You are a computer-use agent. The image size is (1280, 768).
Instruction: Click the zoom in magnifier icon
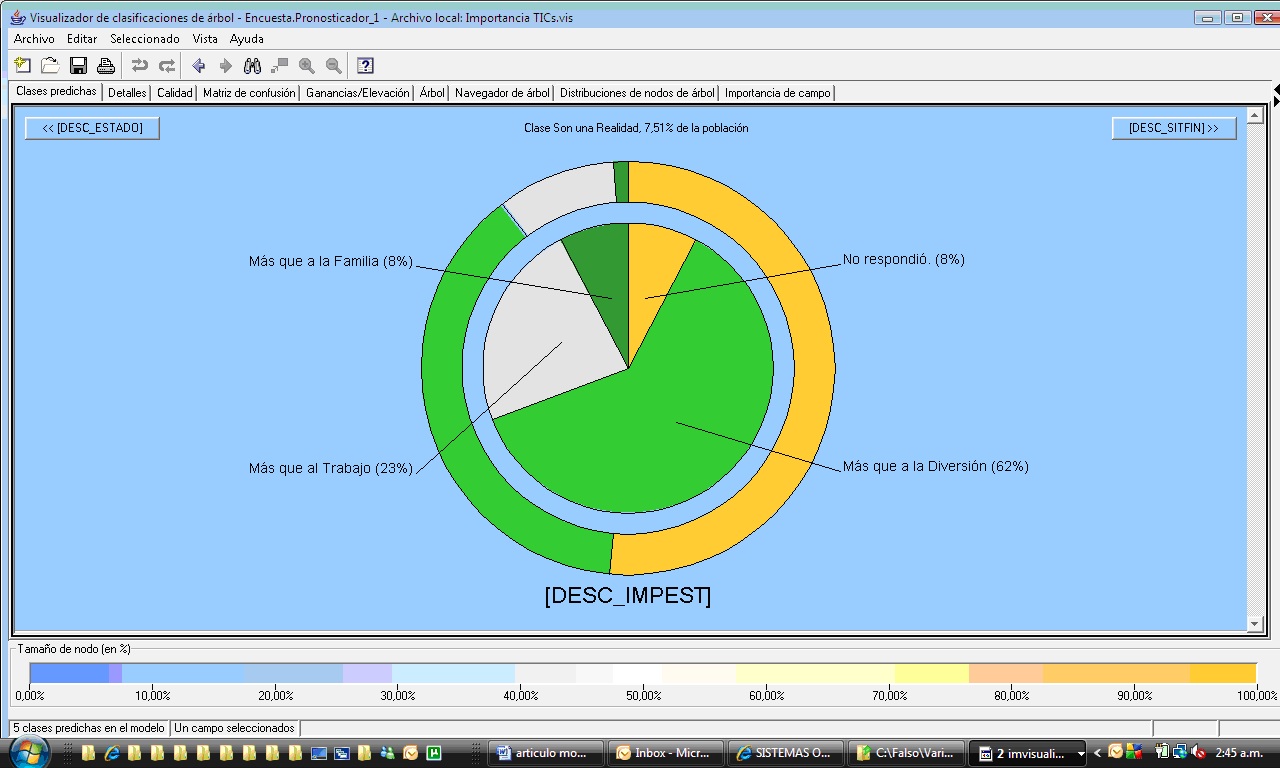pos(306,66)
